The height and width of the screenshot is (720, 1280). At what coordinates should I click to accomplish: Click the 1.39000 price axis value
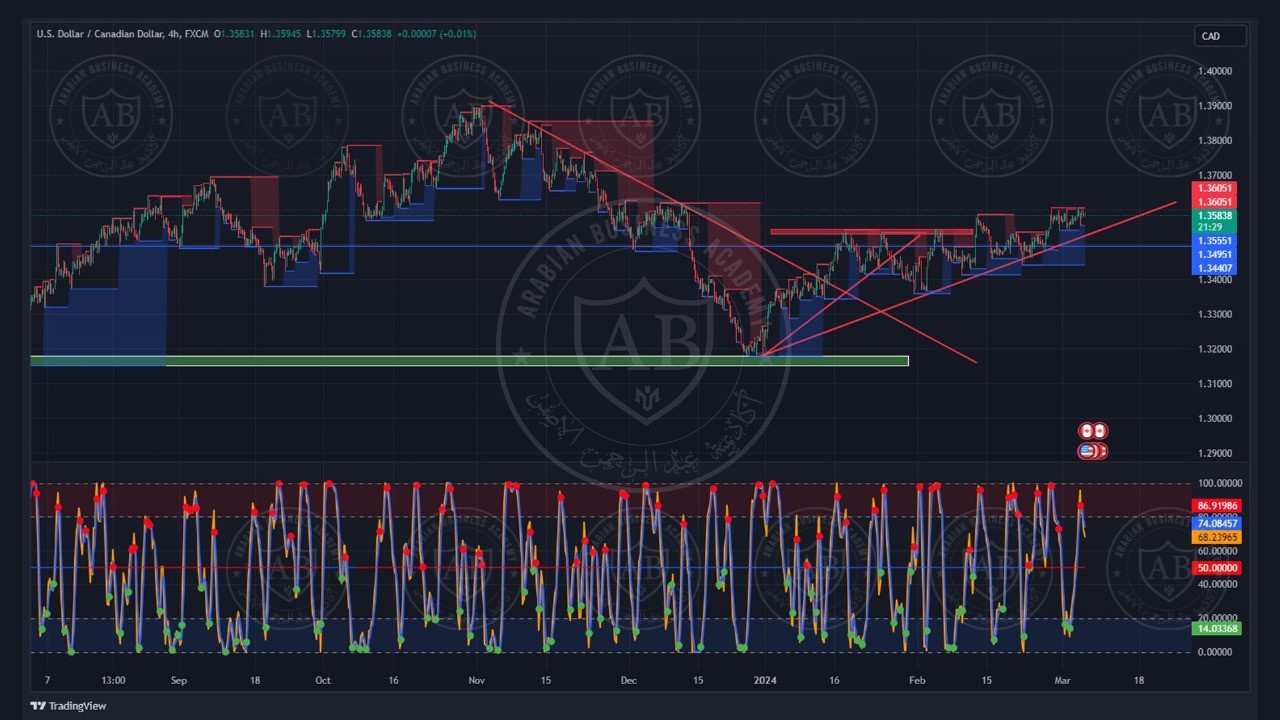pos(1217,106)
